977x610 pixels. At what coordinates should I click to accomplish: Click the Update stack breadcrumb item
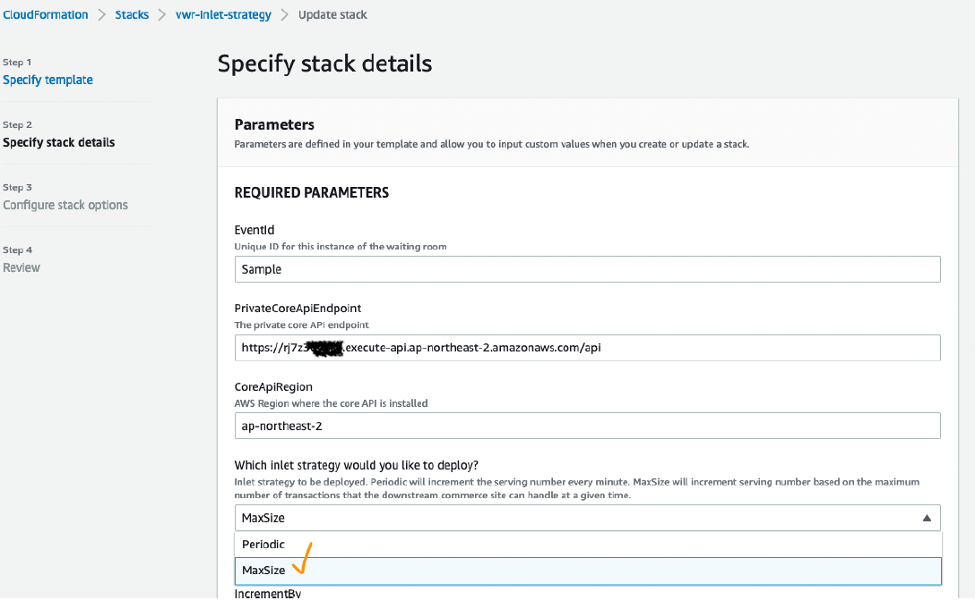coord(333,15)
